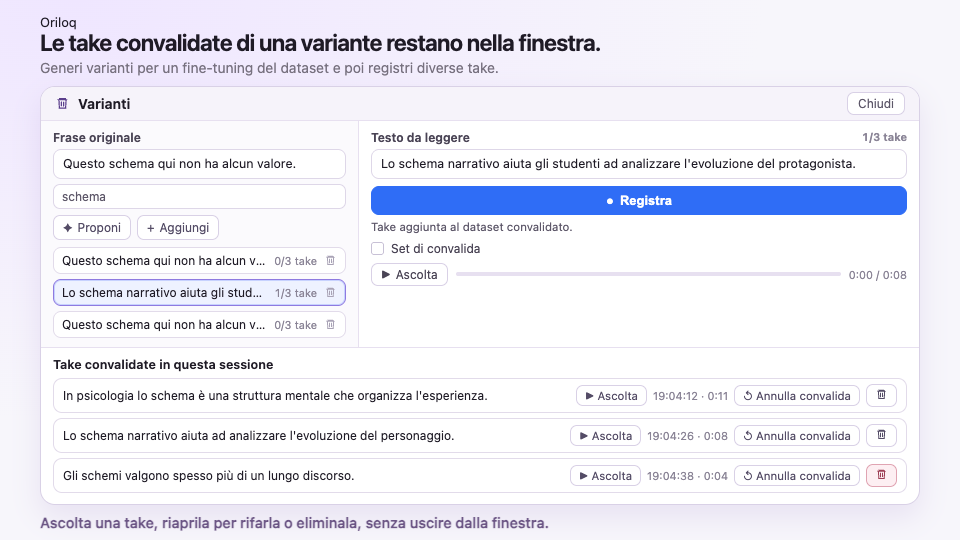Edit the Frase originale text field
The height and width of the screenshot is (540, 960).
click(199, 164)
